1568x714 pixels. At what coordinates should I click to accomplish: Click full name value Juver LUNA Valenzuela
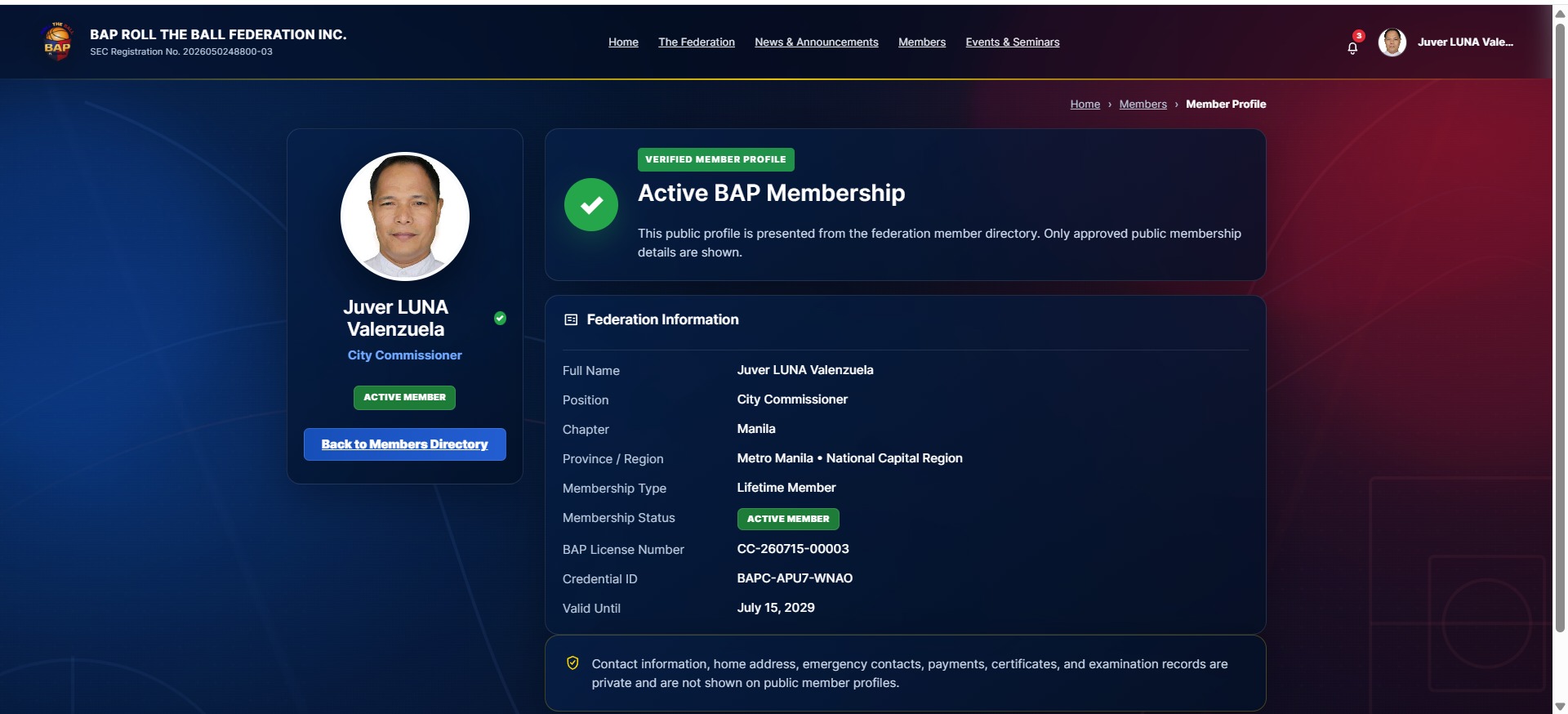[805, 370]
